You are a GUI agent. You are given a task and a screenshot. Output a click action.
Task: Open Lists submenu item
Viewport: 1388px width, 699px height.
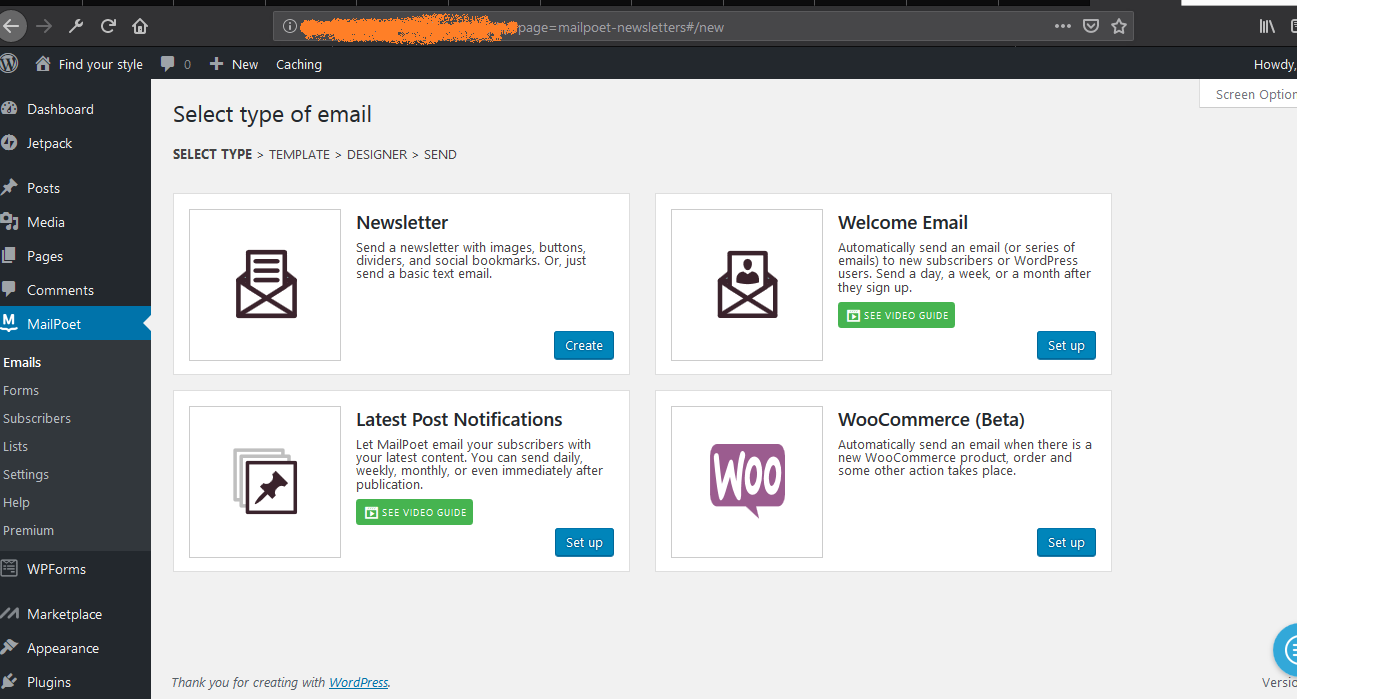[x=16, y=446]
